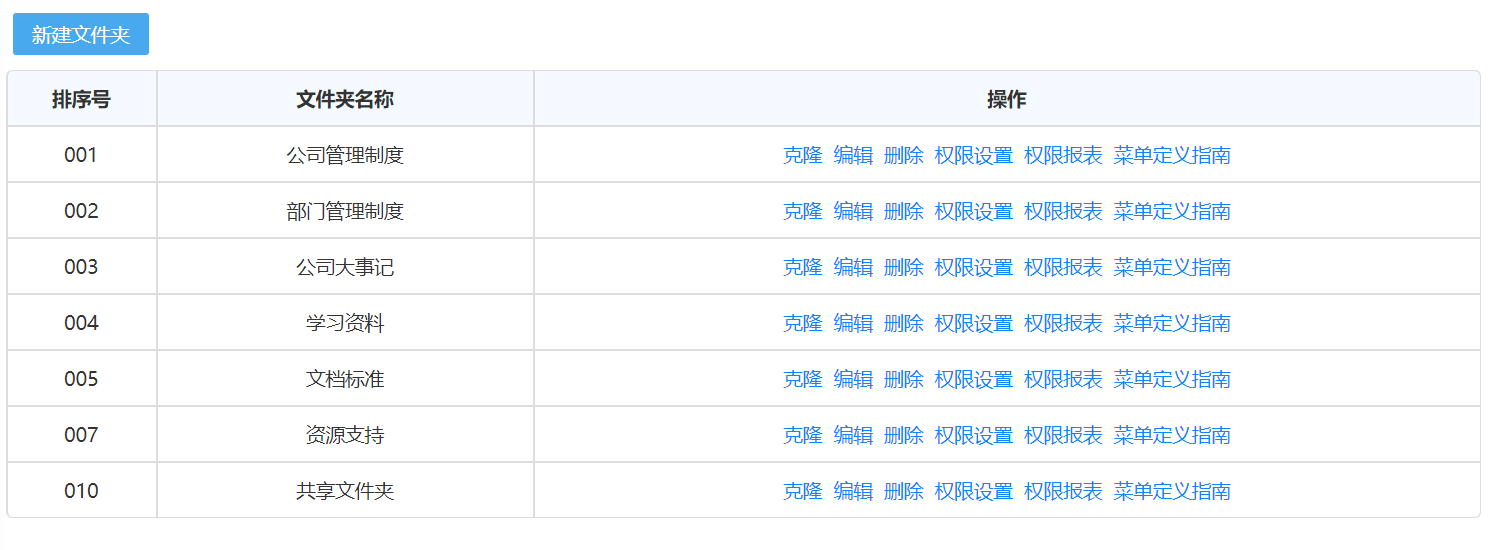The width and height of the screenshot is (1494, 550).
Task: Delete the 文档标准 folder
Action: click(904, 379)
